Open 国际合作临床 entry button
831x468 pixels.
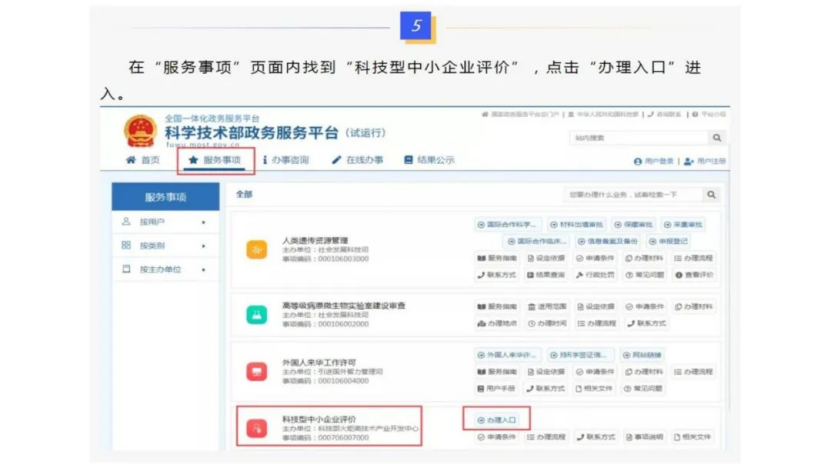(x=537, y=242)
